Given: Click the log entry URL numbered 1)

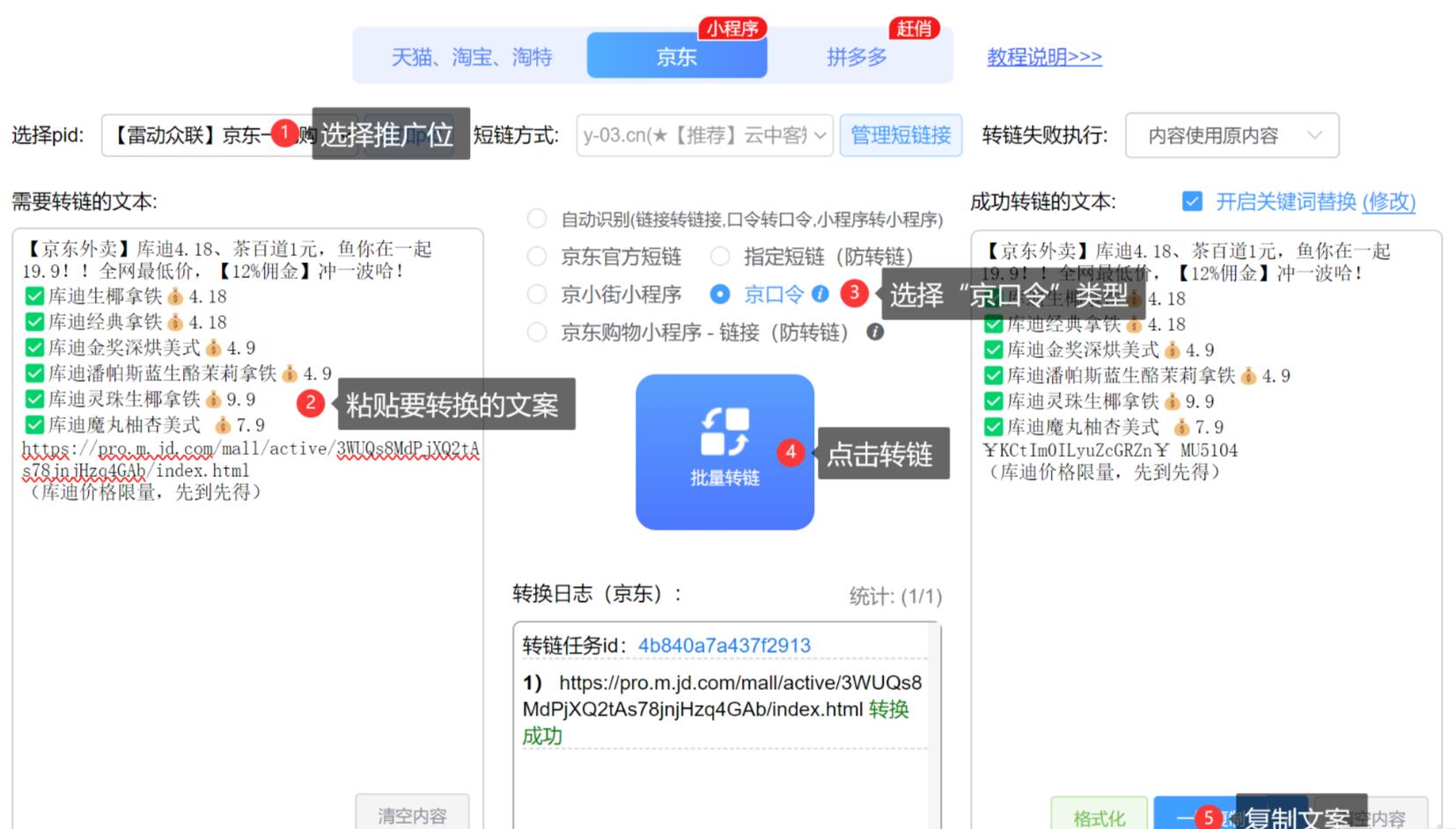Looking at the screenshot, I should coord(722,696).
